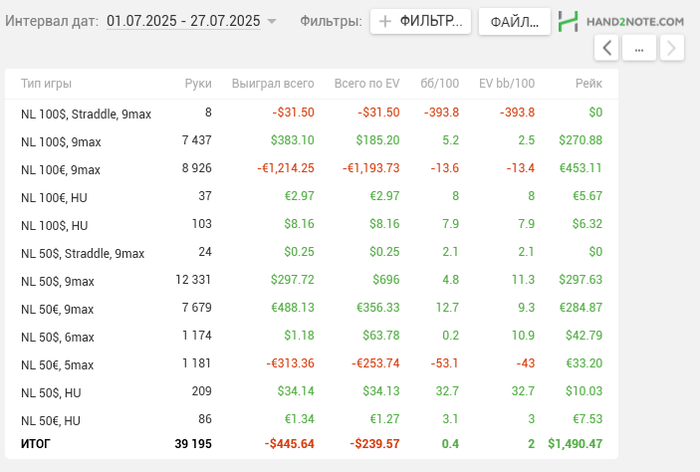Click the ФИЛЬТР... add filter button

[420, 21]
